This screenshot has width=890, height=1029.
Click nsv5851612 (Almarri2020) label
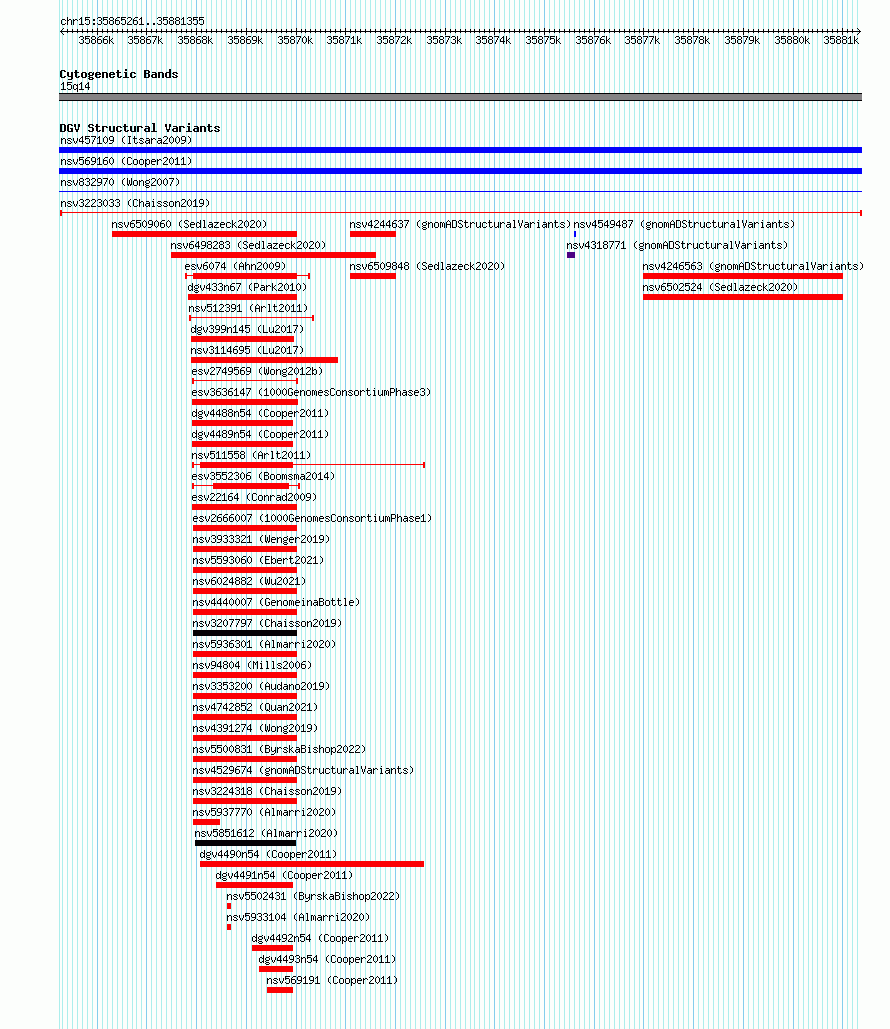pos(266,833)
